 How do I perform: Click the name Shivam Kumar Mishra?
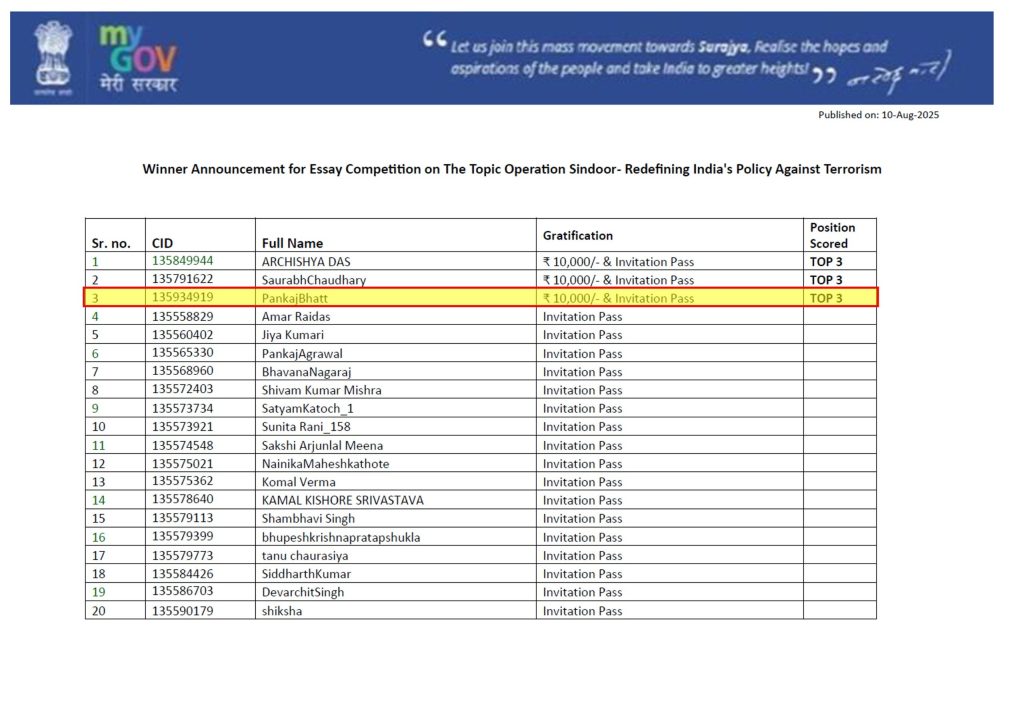point(321,390)
